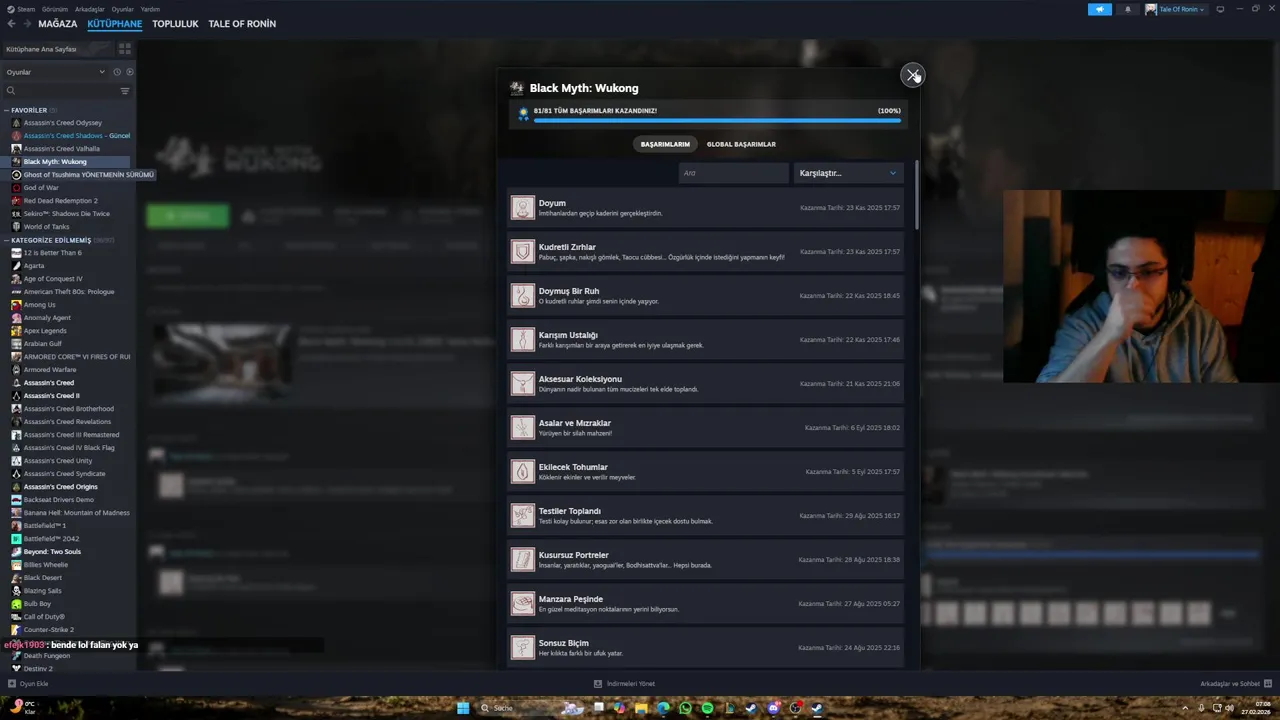Select World of Tanks in library
Screen dimensions: 1280x720
tap(47, 227)
